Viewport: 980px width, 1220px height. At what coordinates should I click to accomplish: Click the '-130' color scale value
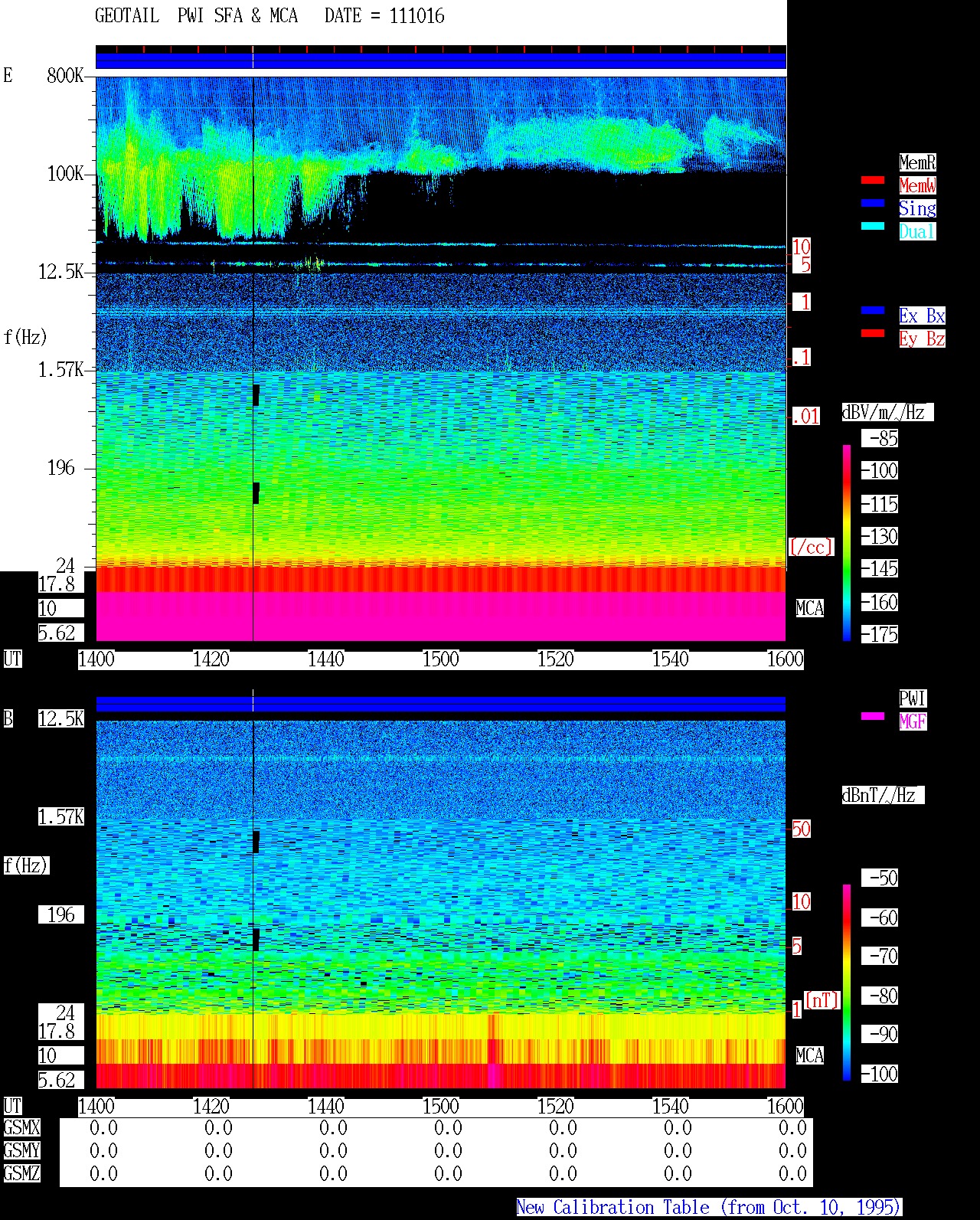pos(880,537)
